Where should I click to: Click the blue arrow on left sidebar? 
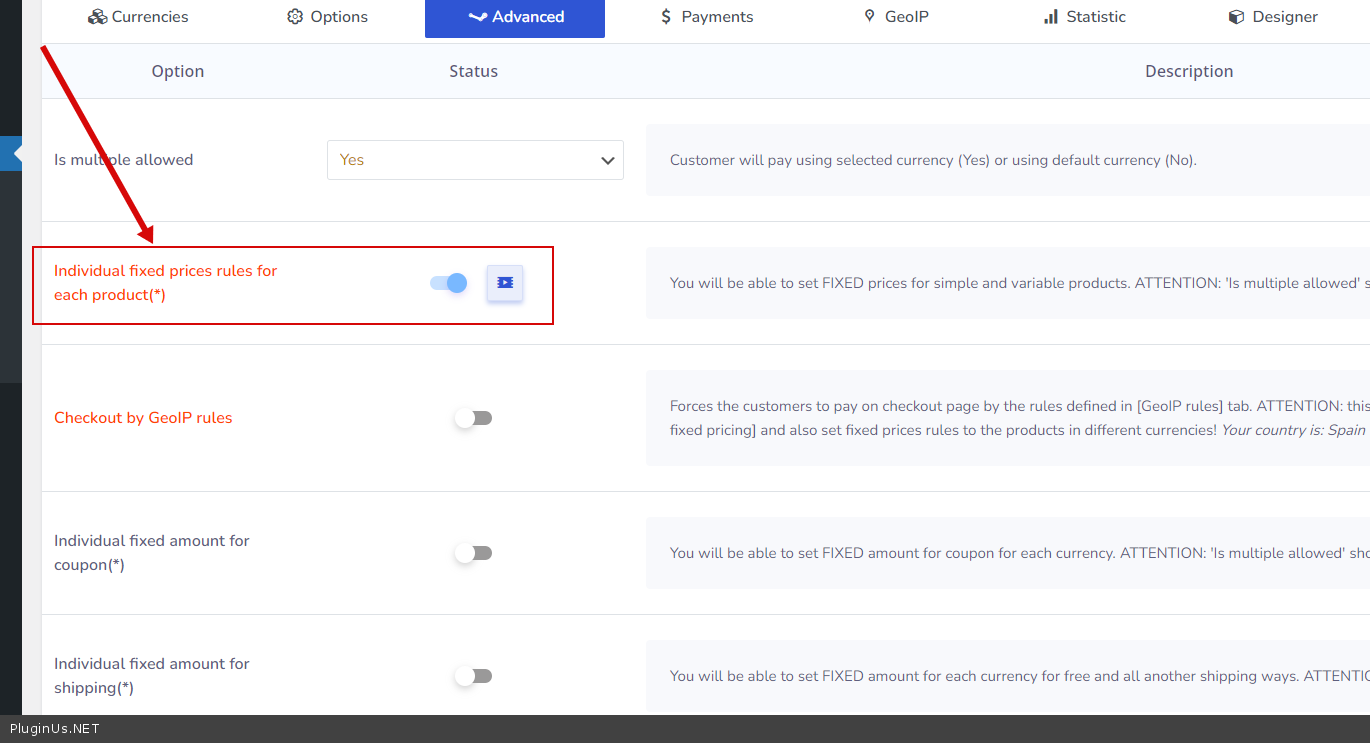tap(17, 154)
